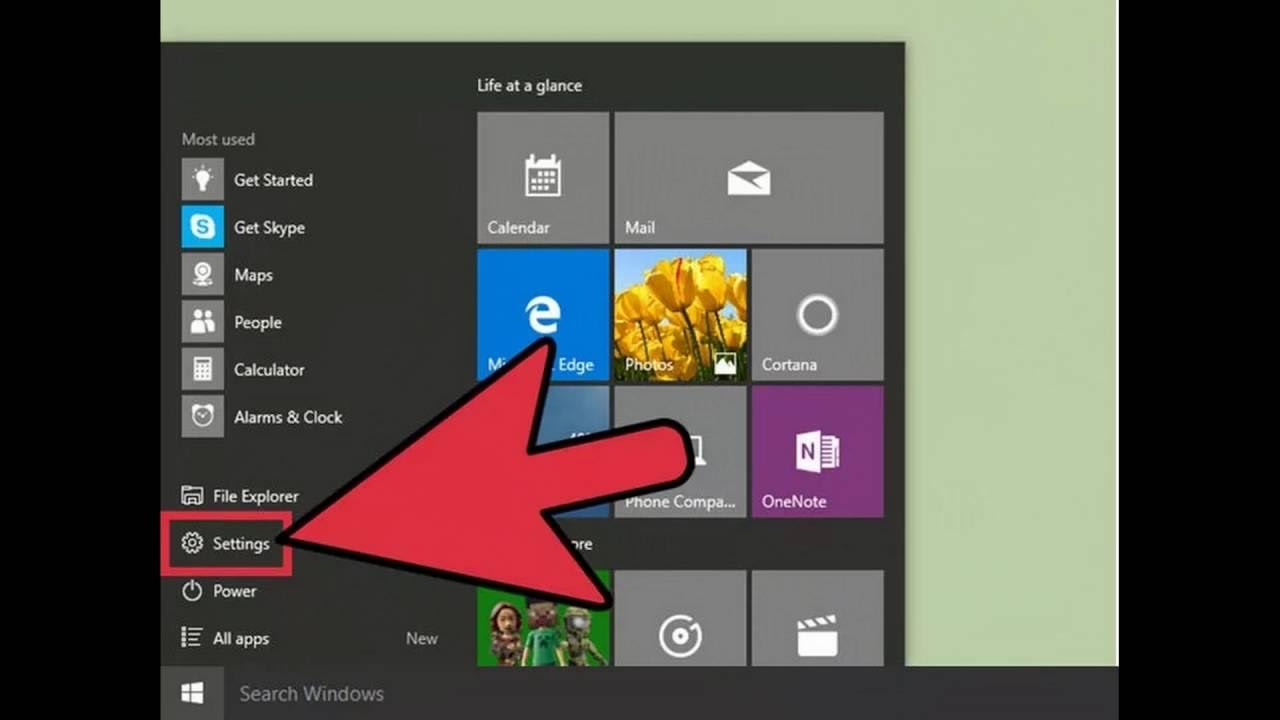
Task: Open the Windows Start button
Action: coord(193,693)
